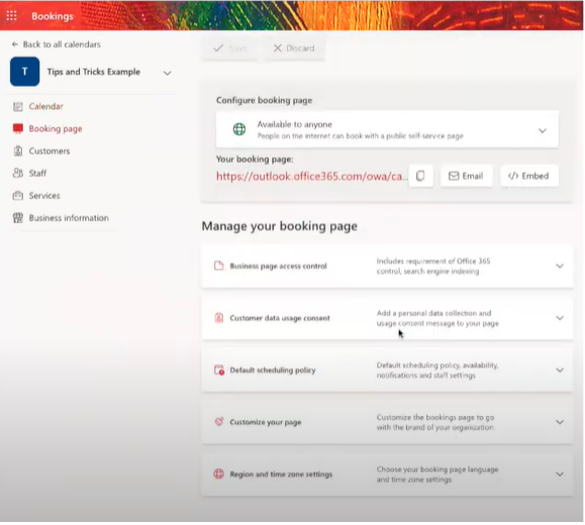The height and width of the screenshot is (525, 585).
Task: Click the Customer data usage consent icon
Action: 219,318
